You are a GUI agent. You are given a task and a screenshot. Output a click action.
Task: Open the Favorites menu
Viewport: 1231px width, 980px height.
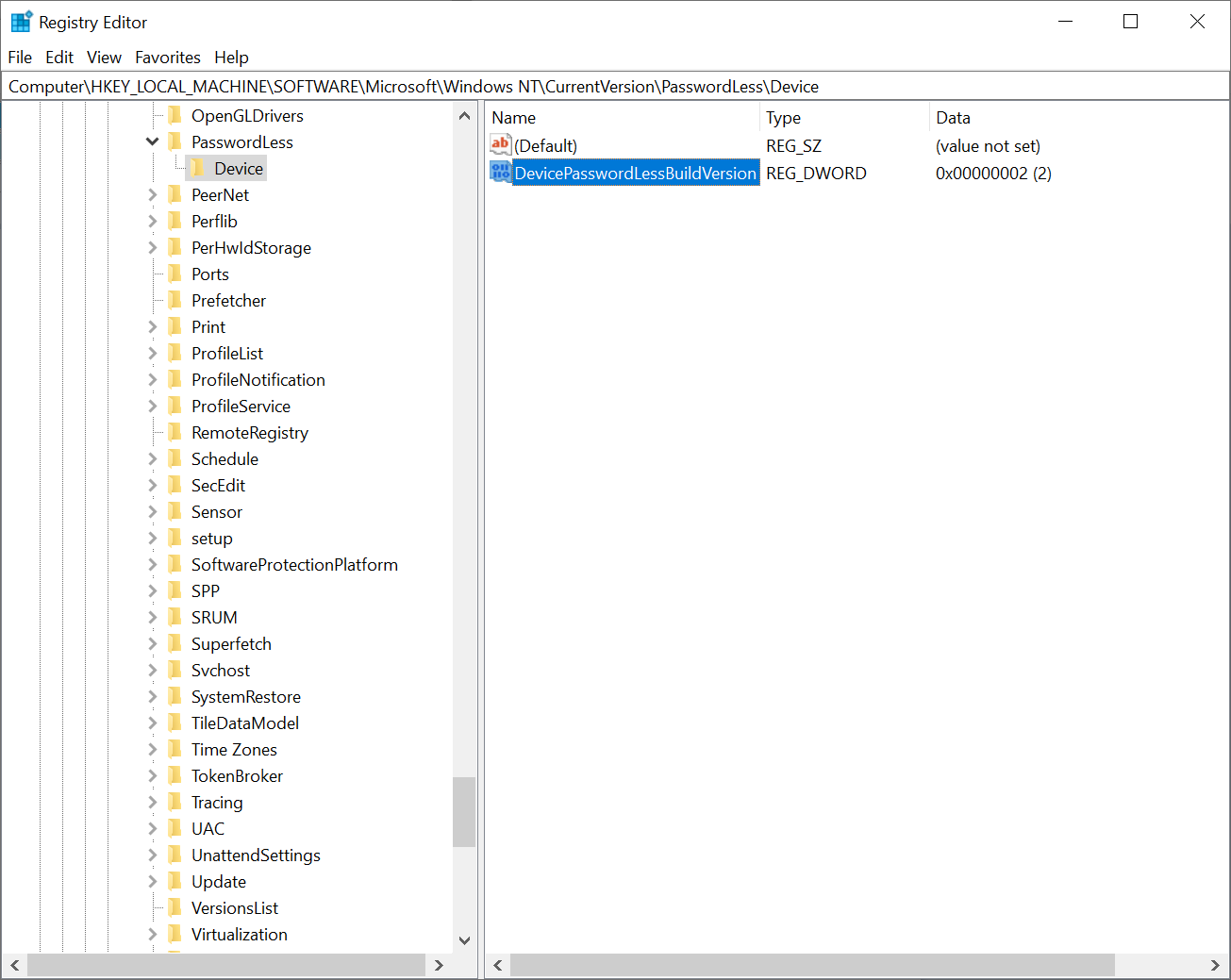[x=168, y=58]
